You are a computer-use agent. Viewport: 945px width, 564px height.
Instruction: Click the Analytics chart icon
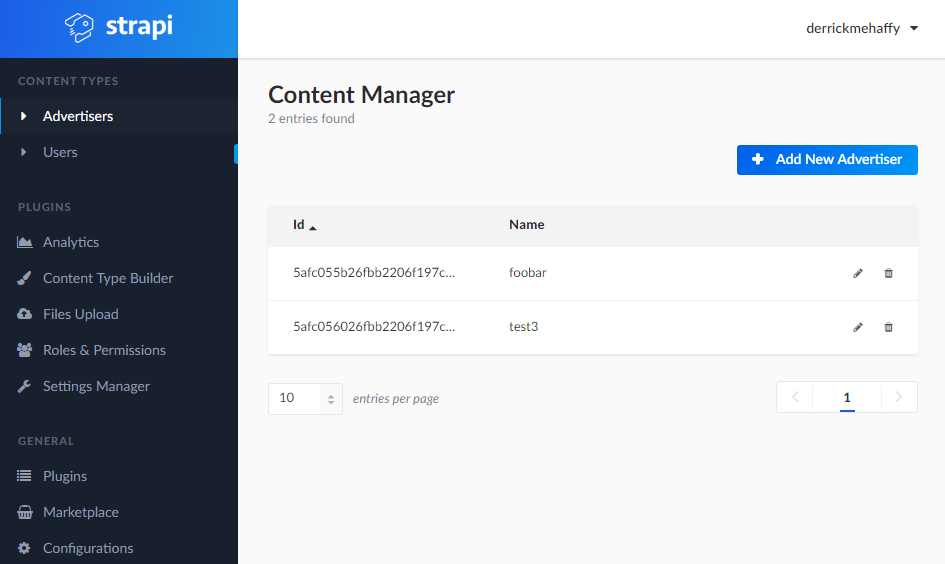[25, 242]
